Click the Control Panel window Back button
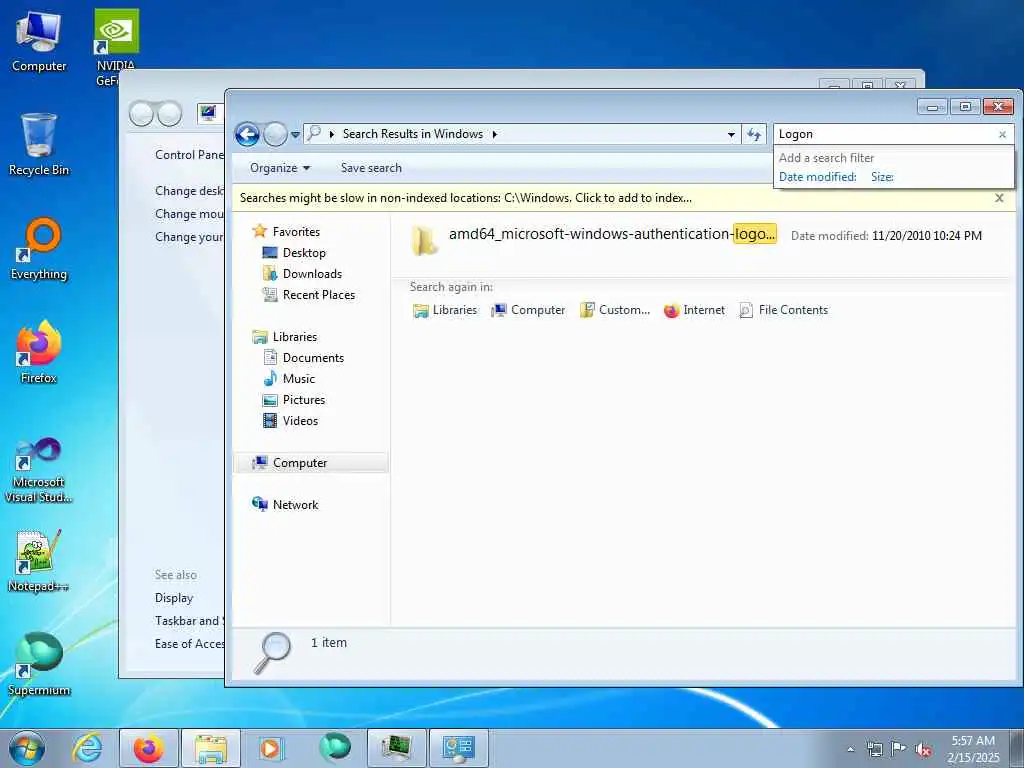Screen dimensions: 1024x768 tap(141, 114)
